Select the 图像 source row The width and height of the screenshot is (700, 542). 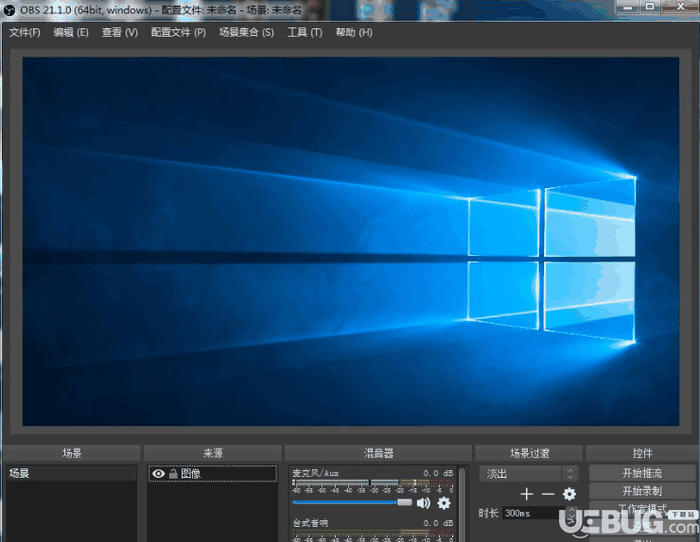tap(212, 473)
